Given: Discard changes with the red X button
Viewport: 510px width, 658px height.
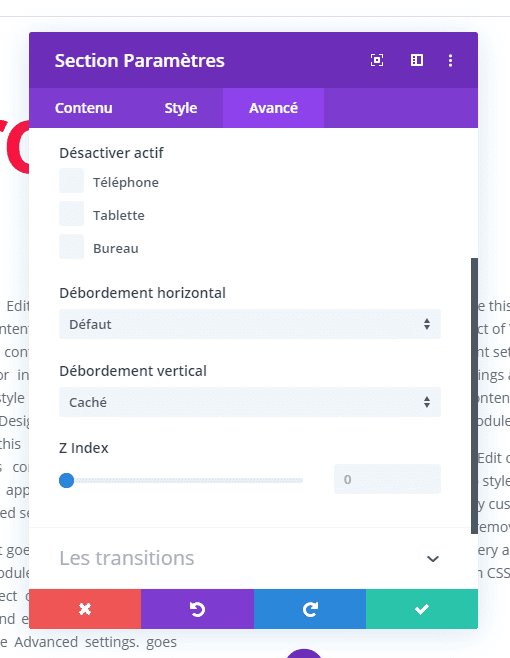Looking at the screenshot, I should click(85, 608).
